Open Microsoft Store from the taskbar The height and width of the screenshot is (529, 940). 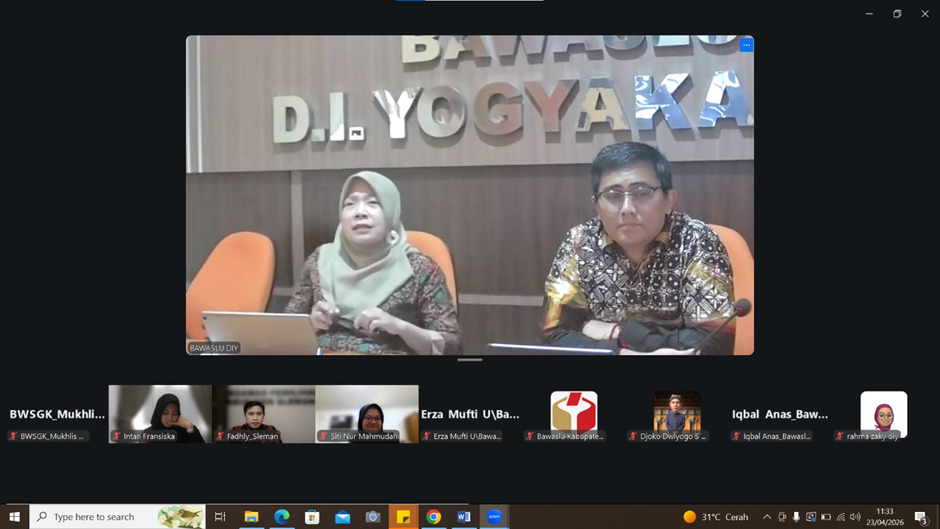point(312,516)
